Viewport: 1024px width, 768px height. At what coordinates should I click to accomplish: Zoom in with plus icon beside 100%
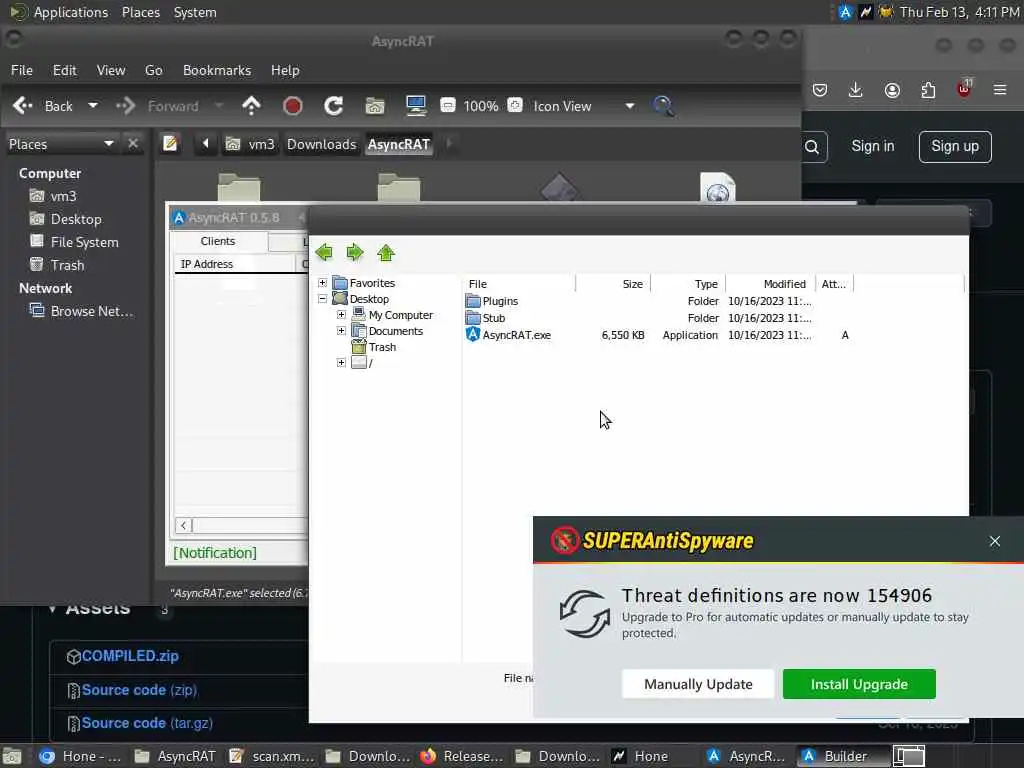pos(515,105)
